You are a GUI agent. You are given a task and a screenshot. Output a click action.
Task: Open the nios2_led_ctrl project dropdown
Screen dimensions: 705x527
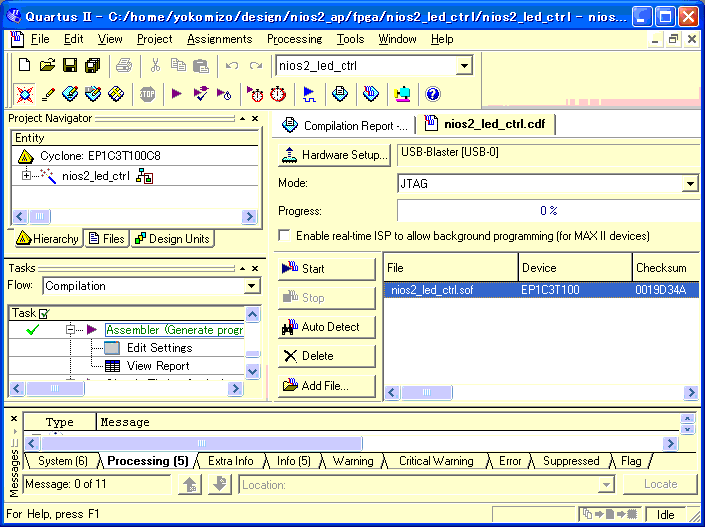pyautogui.click(x=464, y=66)
